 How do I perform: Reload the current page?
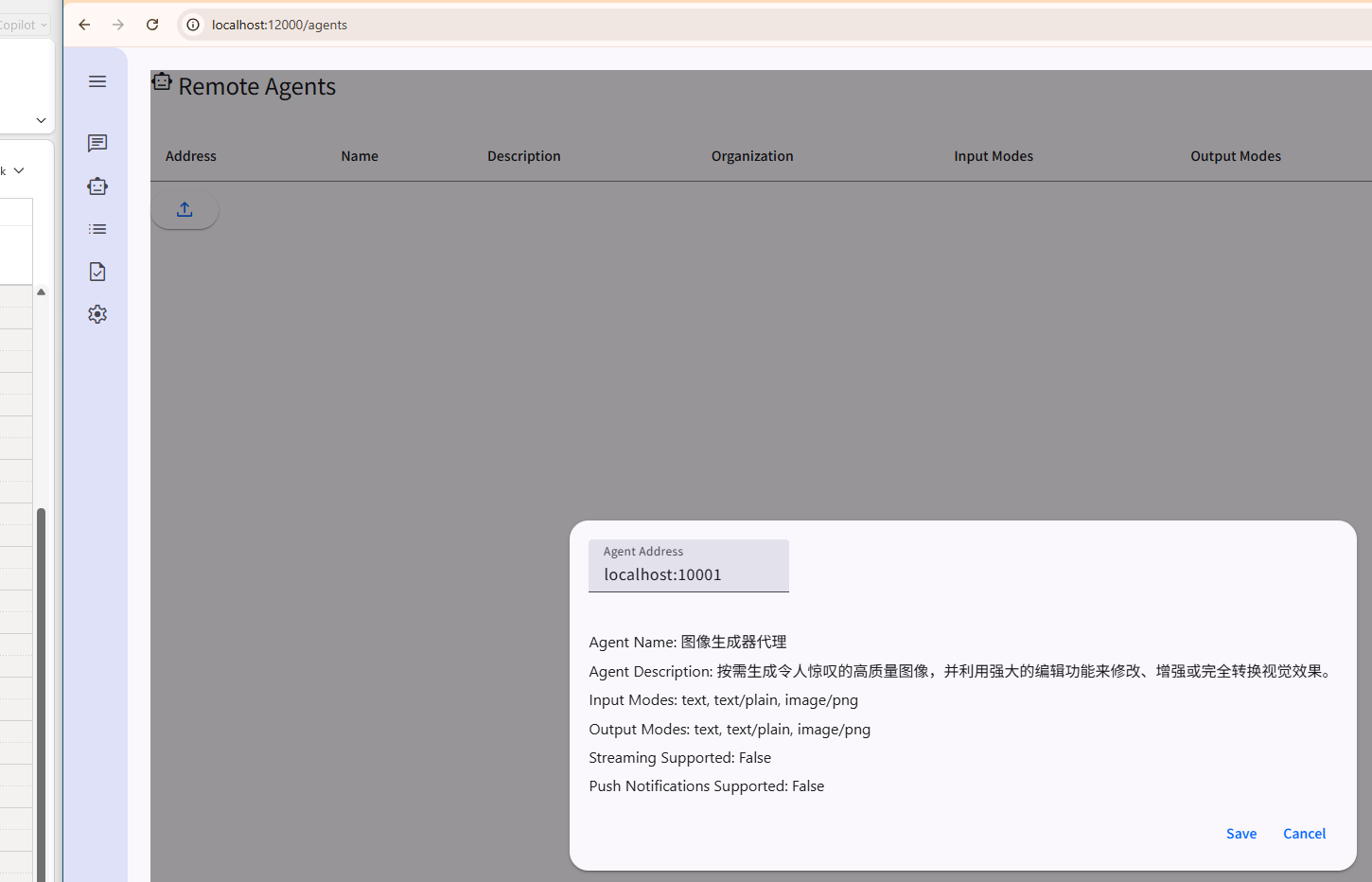[152, 25]
